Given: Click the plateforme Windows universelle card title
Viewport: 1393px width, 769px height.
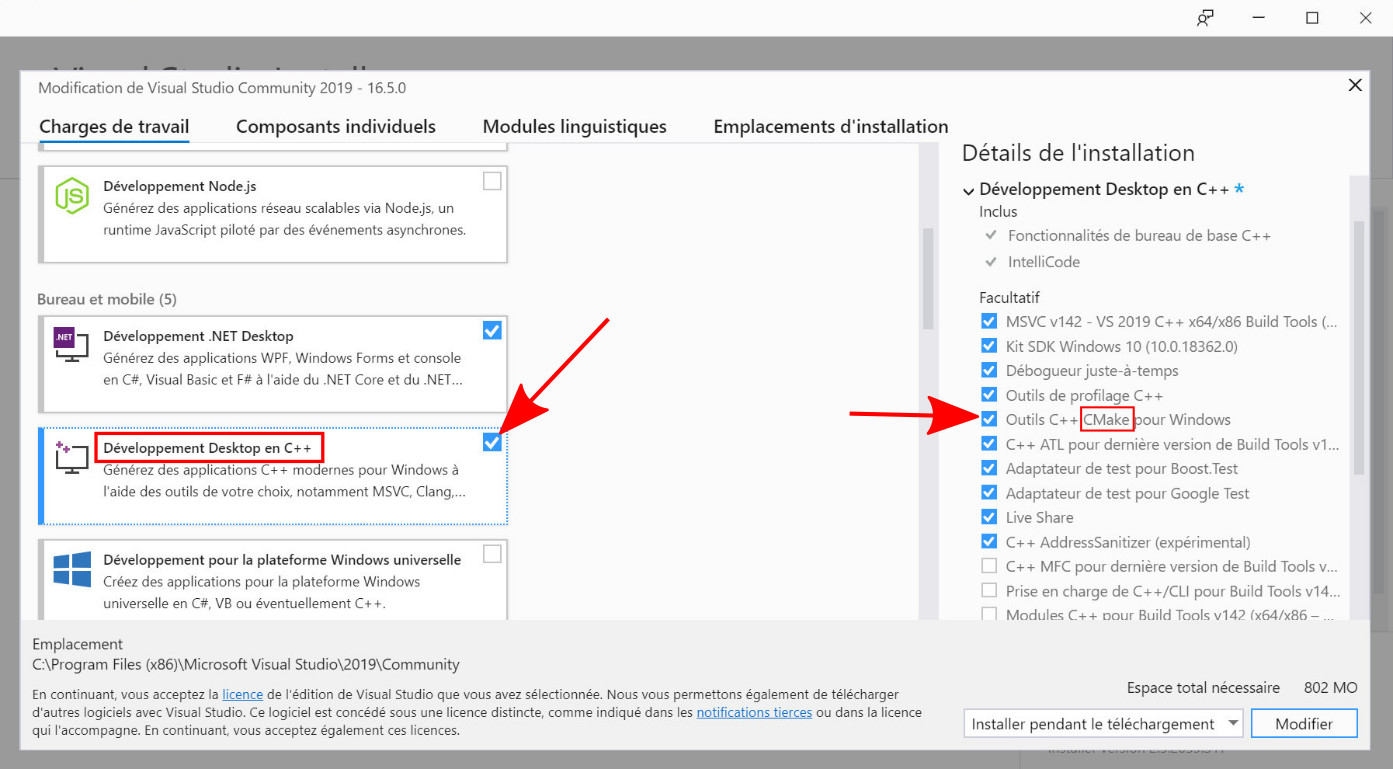Looking at the screenshot, I should [282, 560].
